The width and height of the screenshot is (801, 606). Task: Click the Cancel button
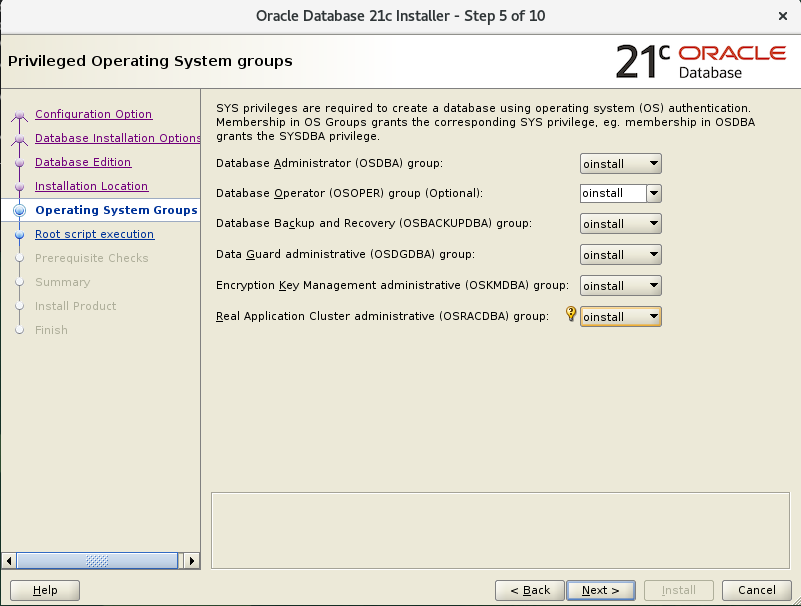tap(757, 590)
